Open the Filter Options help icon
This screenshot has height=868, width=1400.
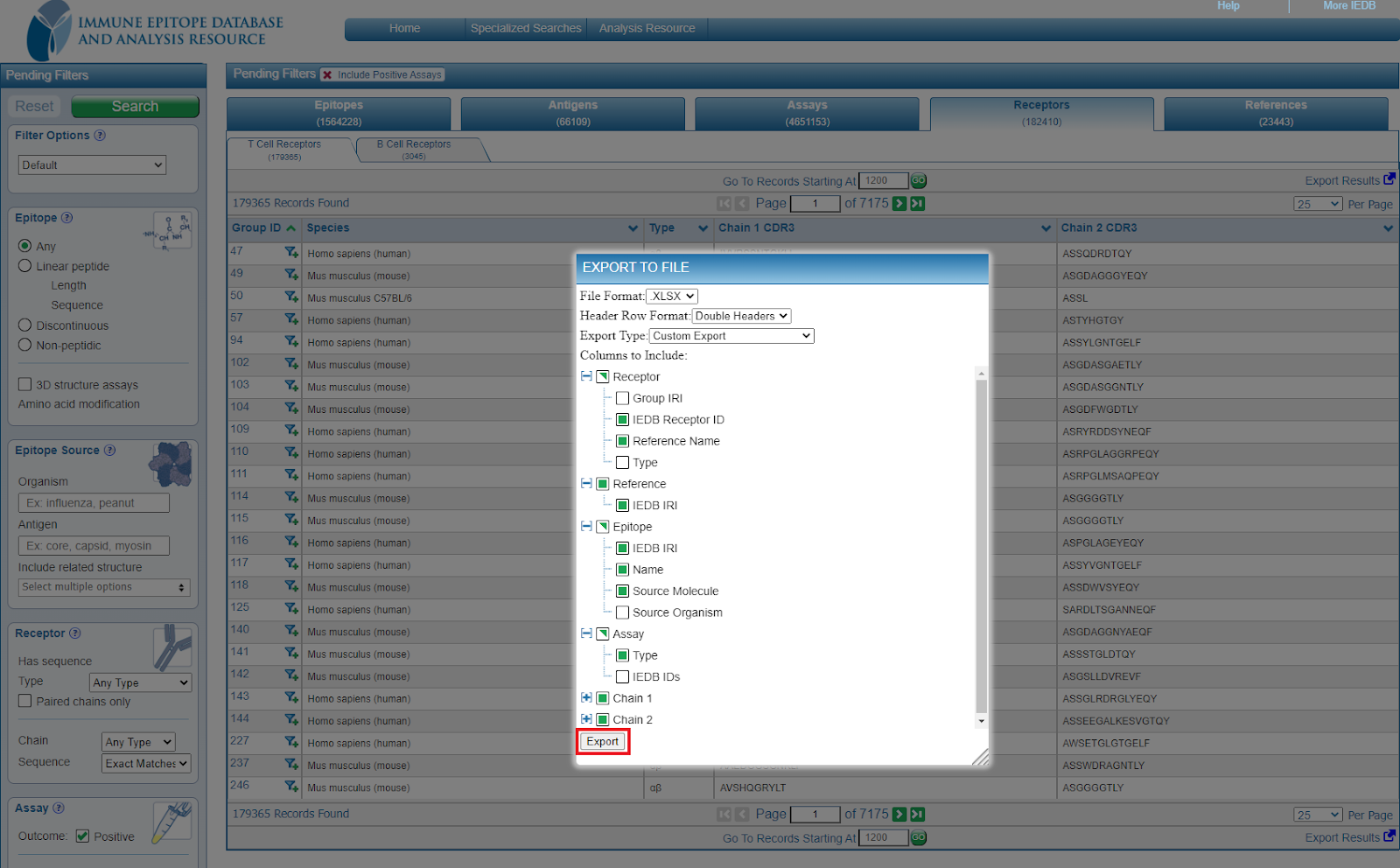(x=100, y=136)
